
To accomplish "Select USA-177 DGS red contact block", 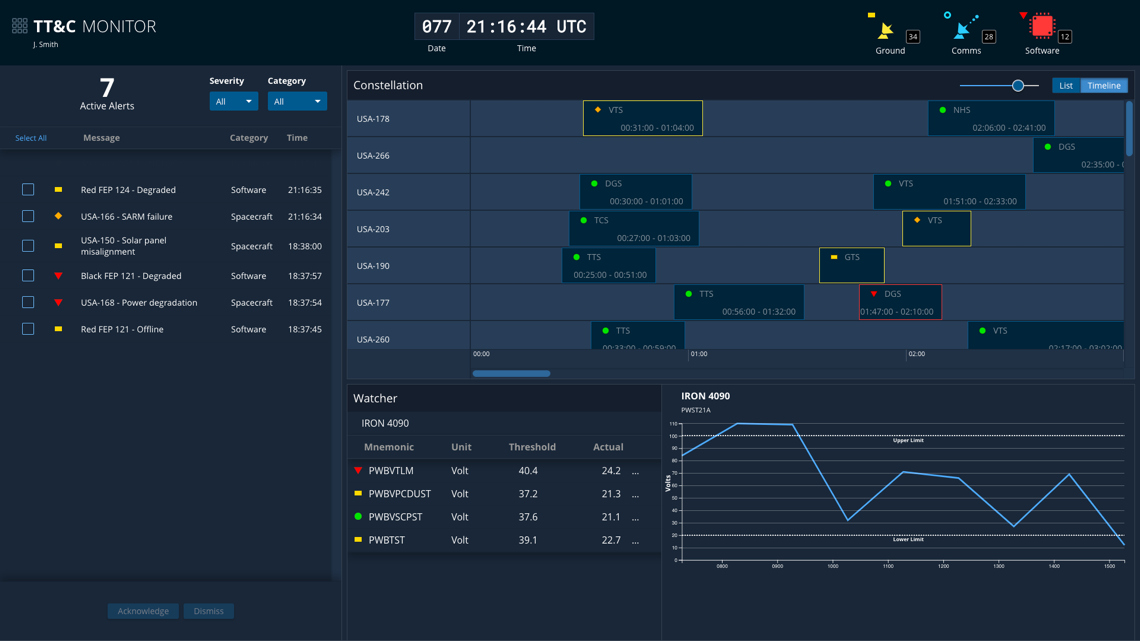I will [x=900, y=302].
